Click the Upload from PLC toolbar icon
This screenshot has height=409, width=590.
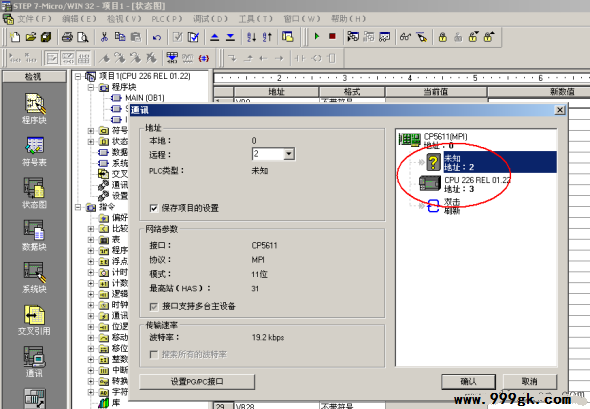point(214,37)
